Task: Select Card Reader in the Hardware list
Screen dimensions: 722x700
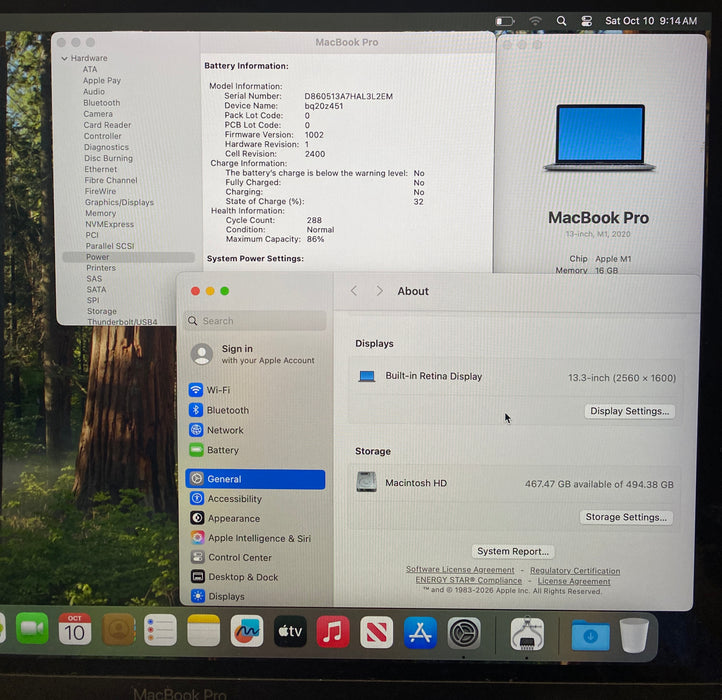Action: (107, 125)
